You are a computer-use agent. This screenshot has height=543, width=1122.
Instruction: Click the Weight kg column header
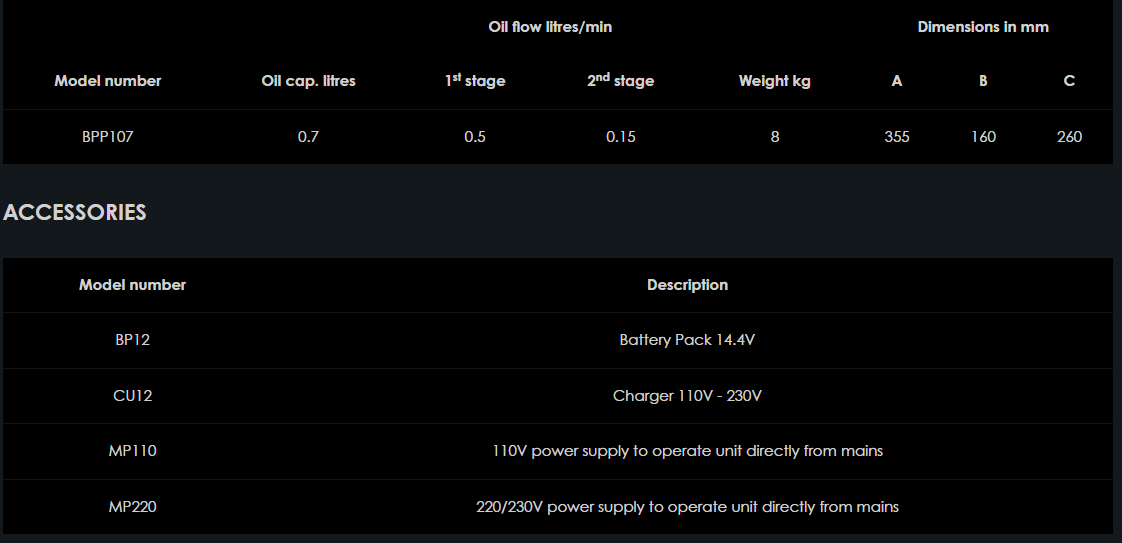pos(774,81)
